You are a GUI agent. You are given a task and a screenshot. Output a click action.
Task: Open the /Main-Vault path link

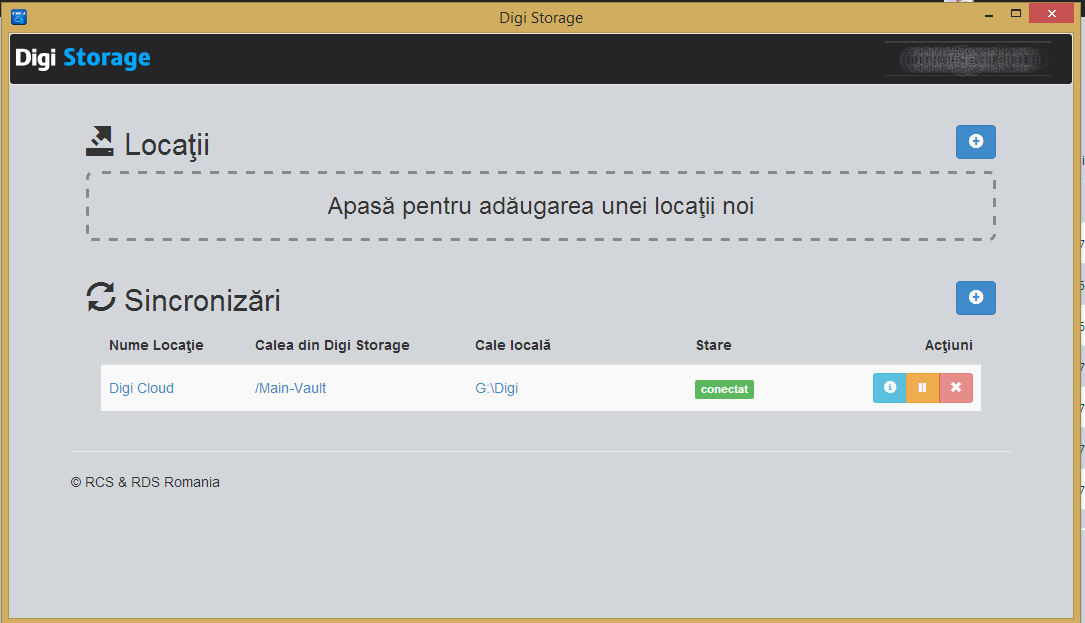[291, 388]
